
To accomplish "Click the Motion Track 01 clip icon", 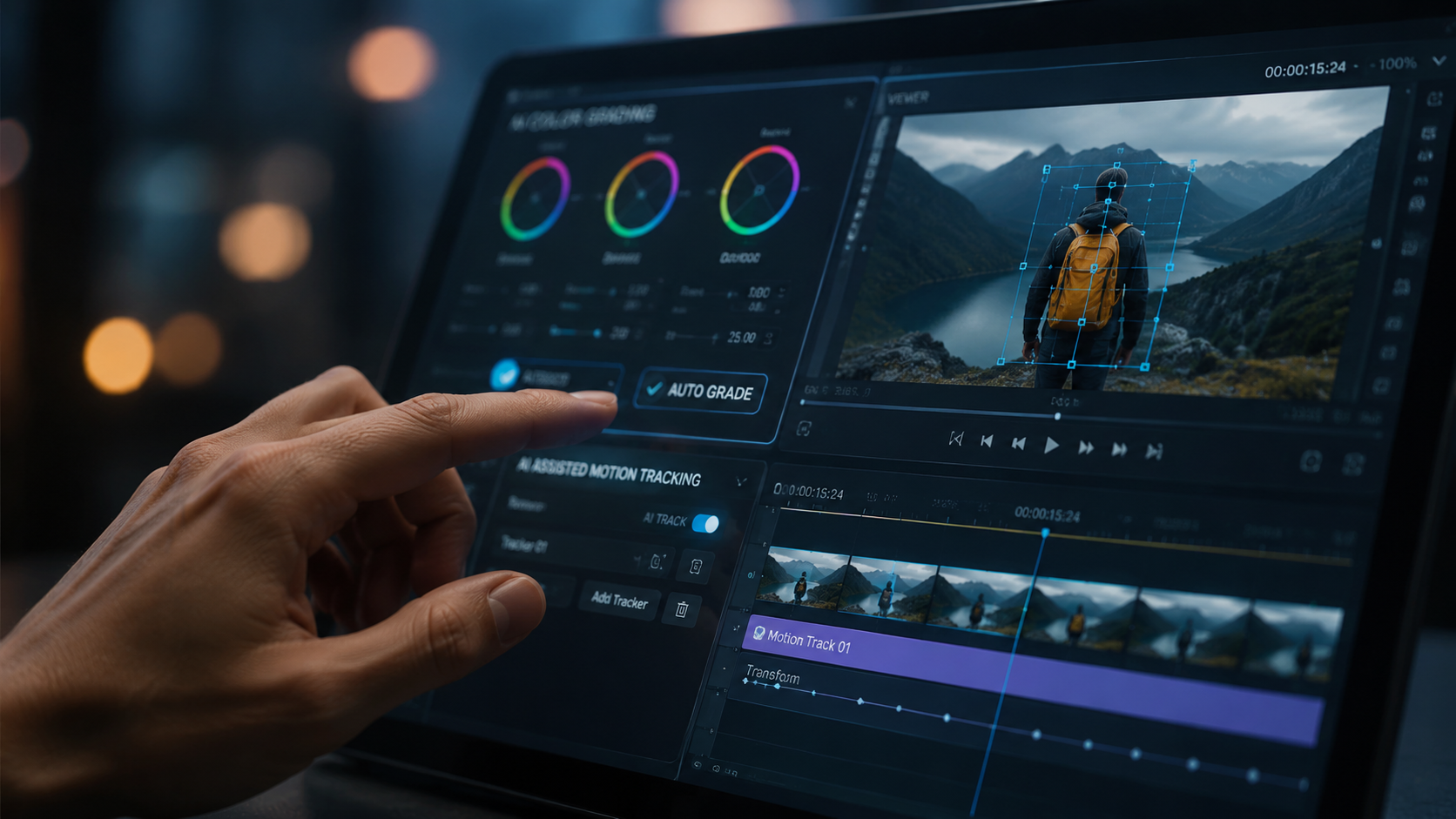I will click(x=758, y=633).
